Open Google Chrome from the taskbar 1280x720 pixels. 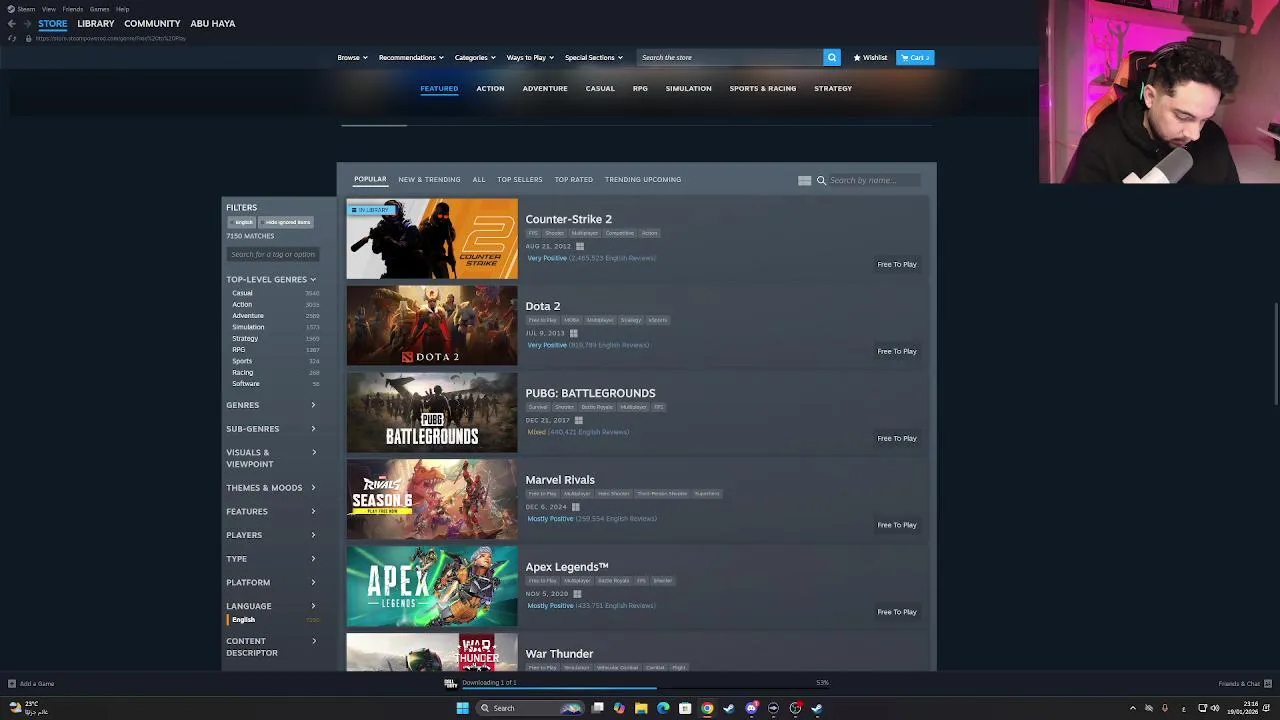pos(707,708)
